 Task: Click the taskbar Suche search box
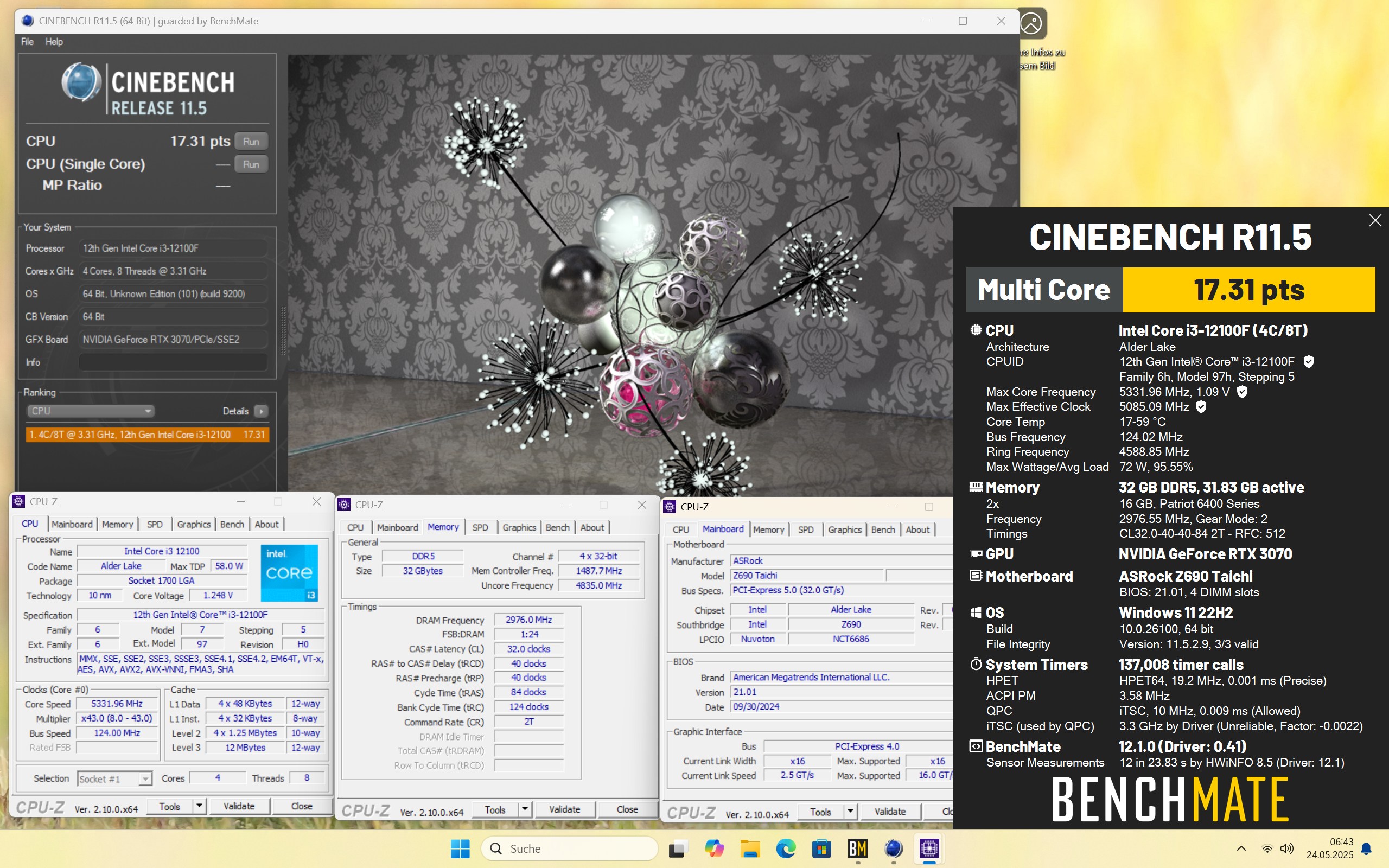point(569,848)
